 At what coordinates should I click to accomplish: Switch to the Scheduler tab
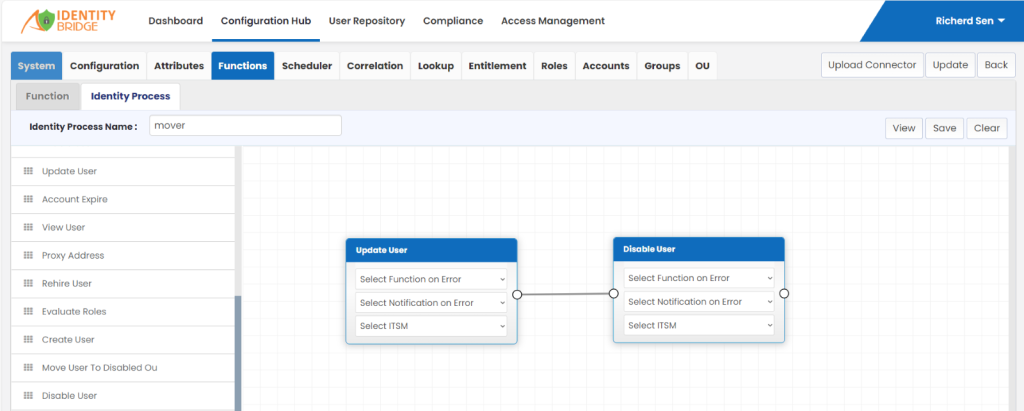pyautogui.click(x=307, y=66)
